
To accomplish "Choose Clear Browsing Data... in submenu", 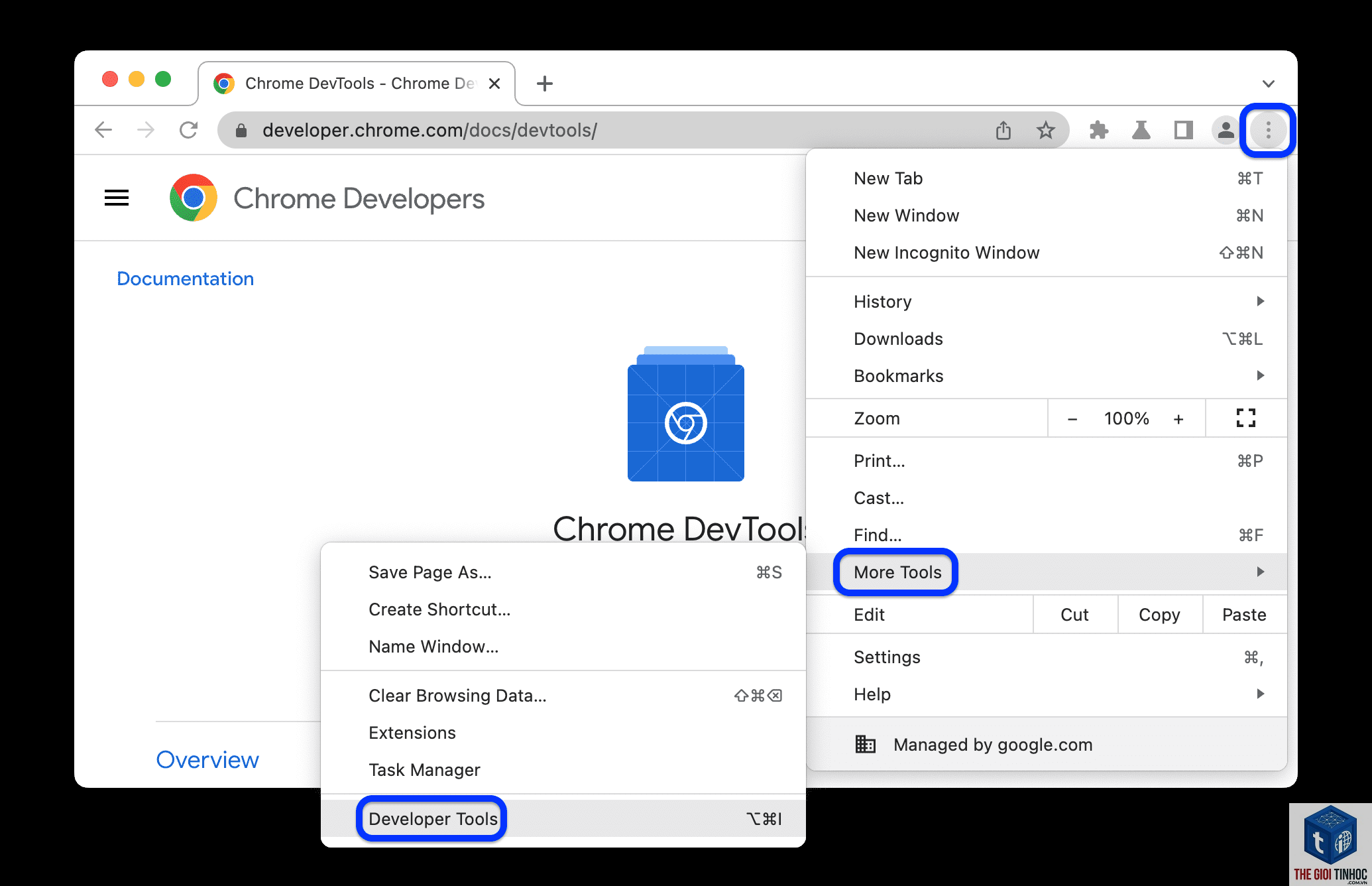I will point(563,696).
